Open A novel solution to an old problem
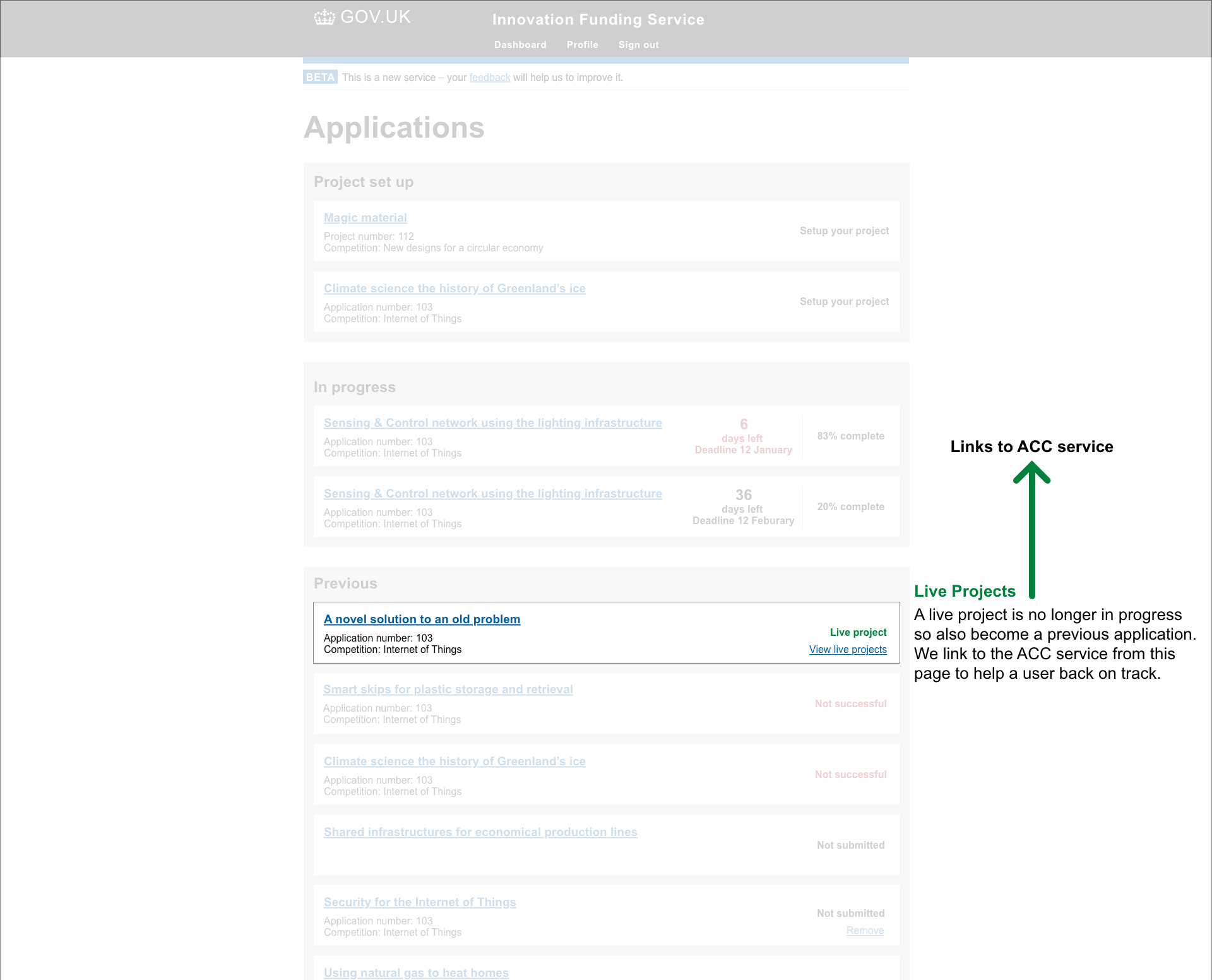1212x980 pixels. (422, 619)
